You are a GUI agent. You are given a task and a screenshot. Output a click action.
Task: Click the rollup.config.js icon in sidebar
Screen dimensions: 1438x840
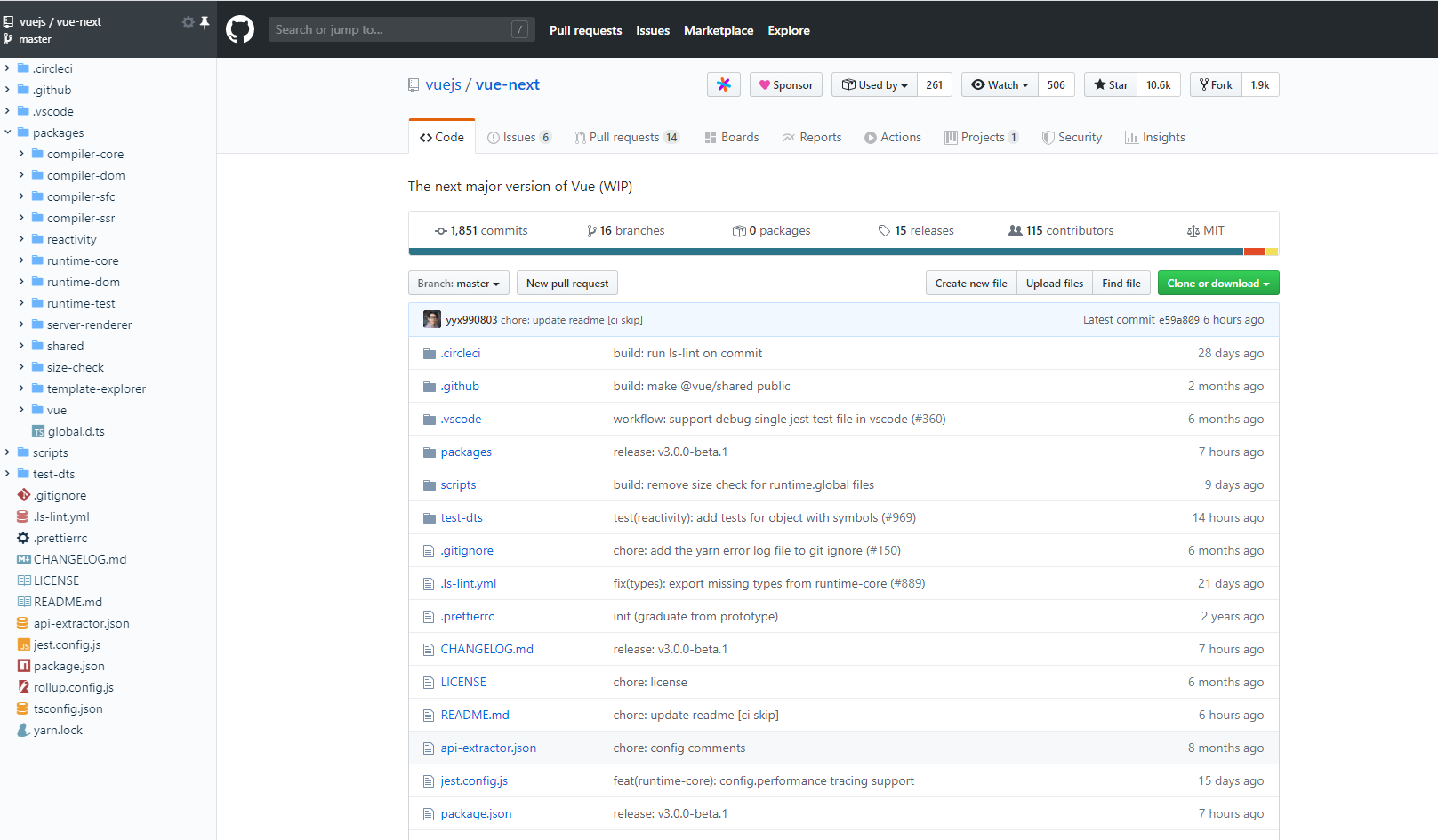[x=24, y=687]
